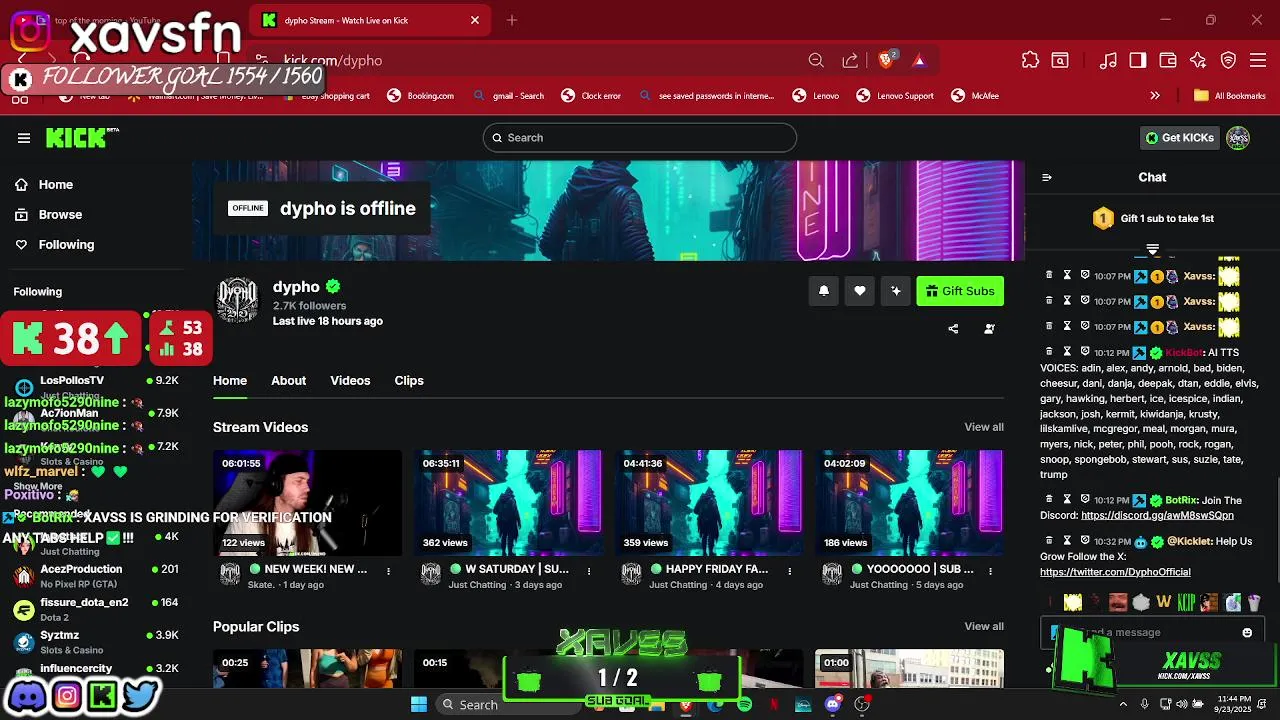Click the Netflix icon in taskbar

coord(773,704)
